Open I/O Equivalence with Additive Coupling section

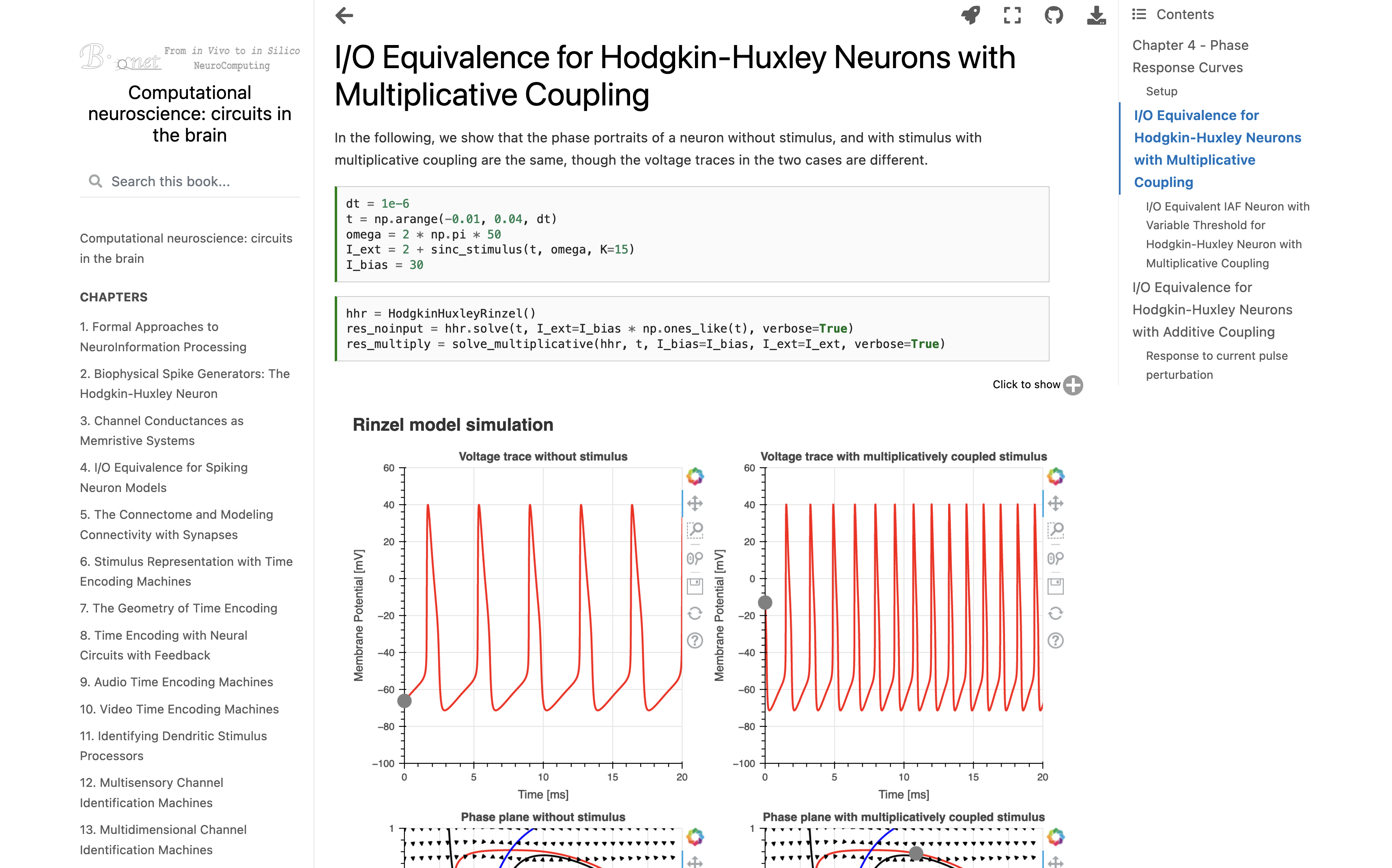[1212, 309]
